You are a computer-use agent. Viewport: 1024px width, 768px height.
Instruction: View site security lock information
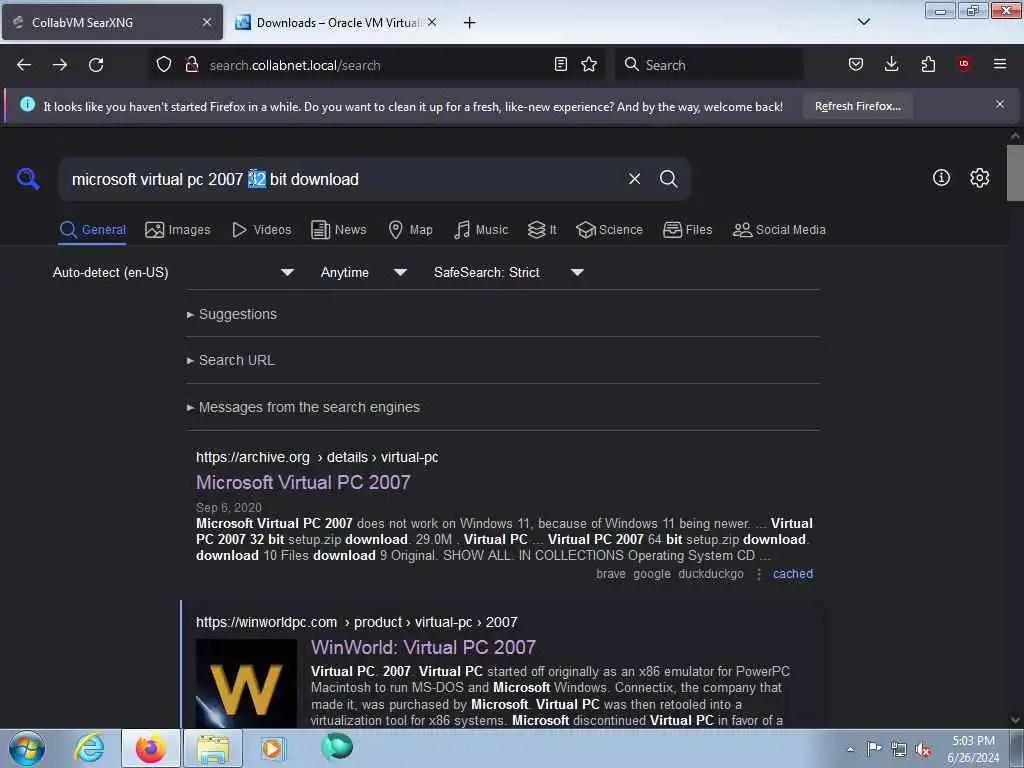191,65
